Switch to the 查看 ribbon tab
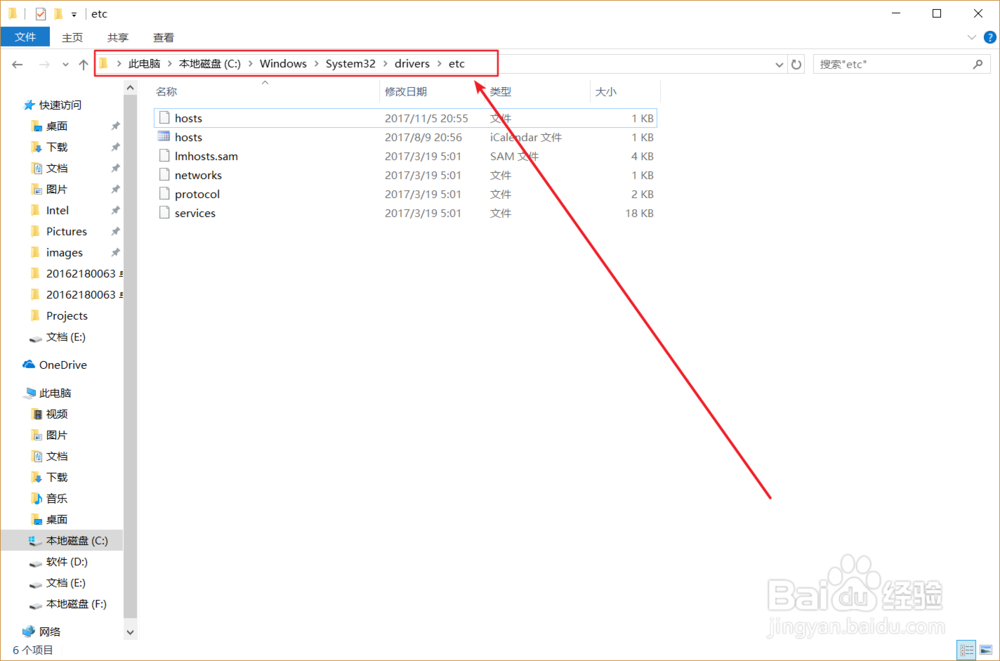Screen dimensions: 1000x661 [163, 38]
